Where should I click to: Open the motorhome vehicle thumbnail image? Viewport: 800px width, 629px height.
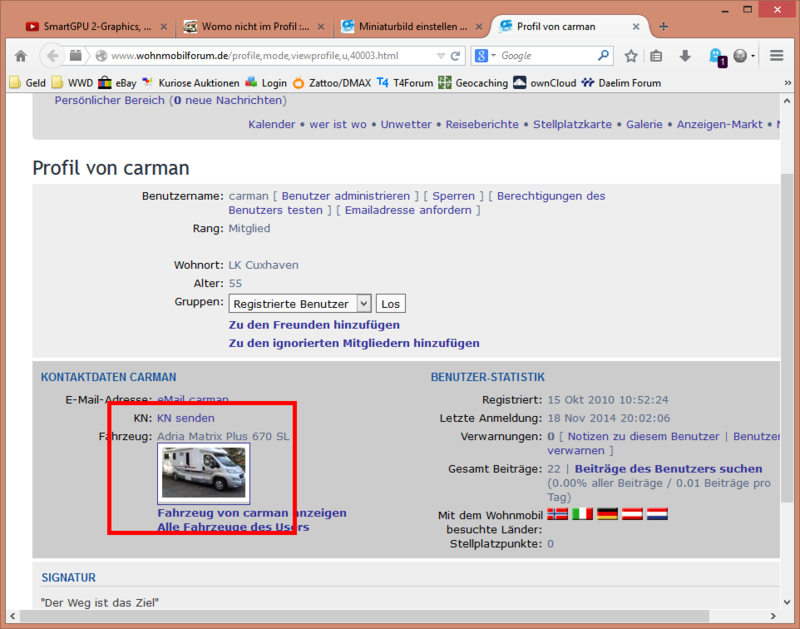tap(204, 473)
